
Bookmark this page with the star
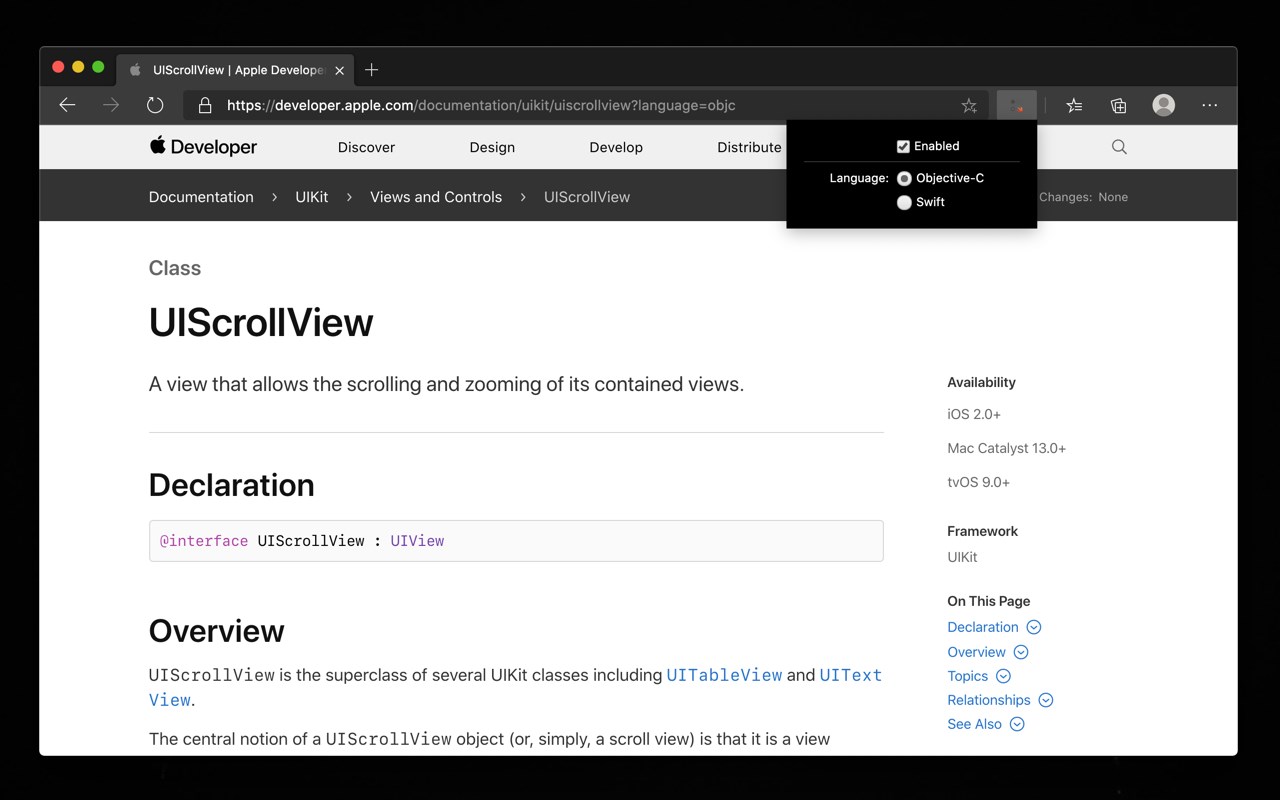point(969,105)
